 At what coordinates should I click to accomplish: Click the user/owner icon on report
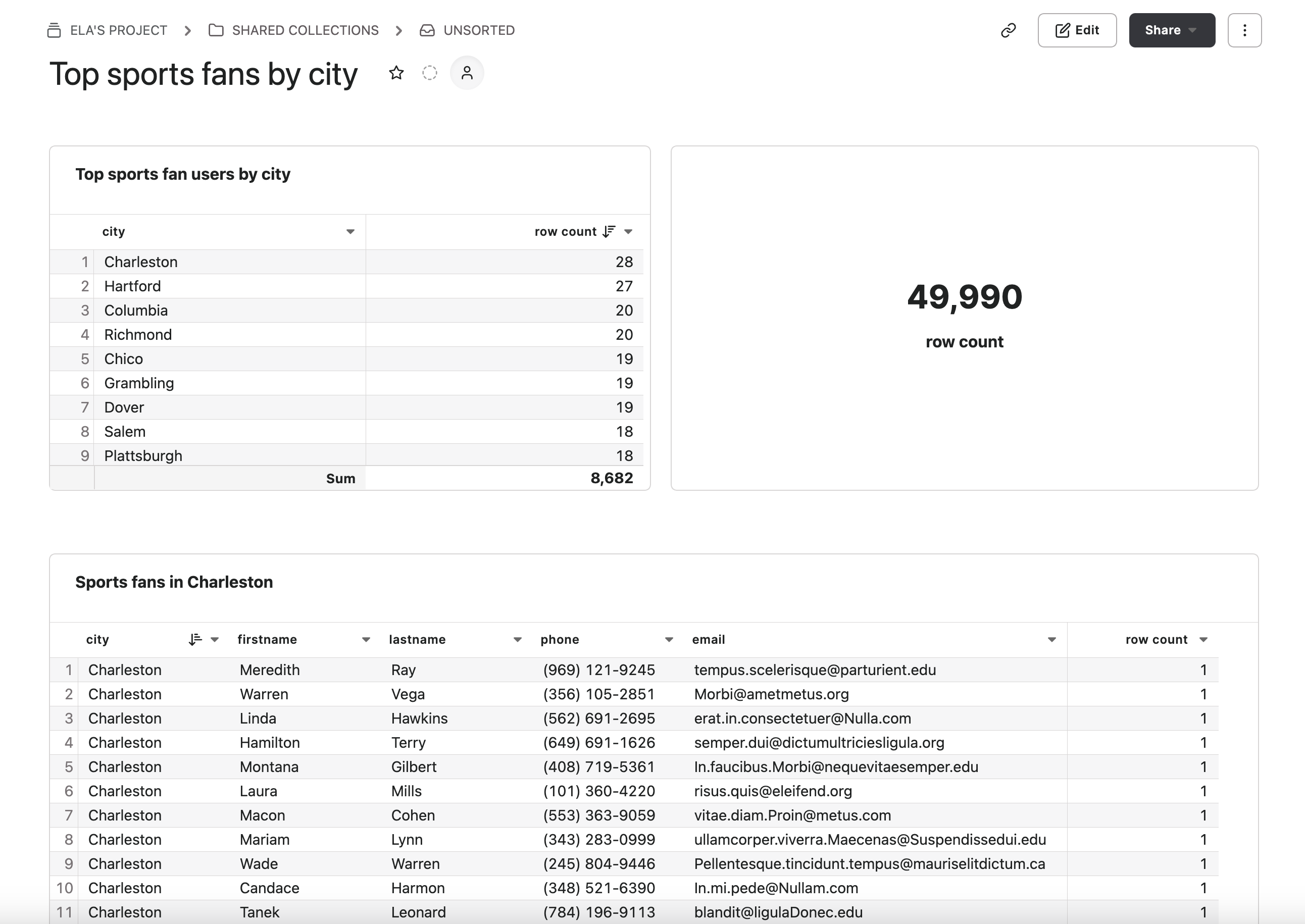coord(466,73)
